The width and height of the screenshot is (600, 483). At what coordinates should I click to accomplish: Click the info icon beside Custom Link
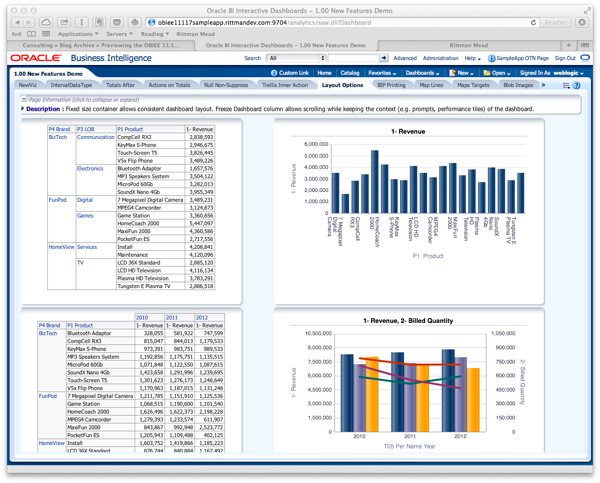click(274, 73)
